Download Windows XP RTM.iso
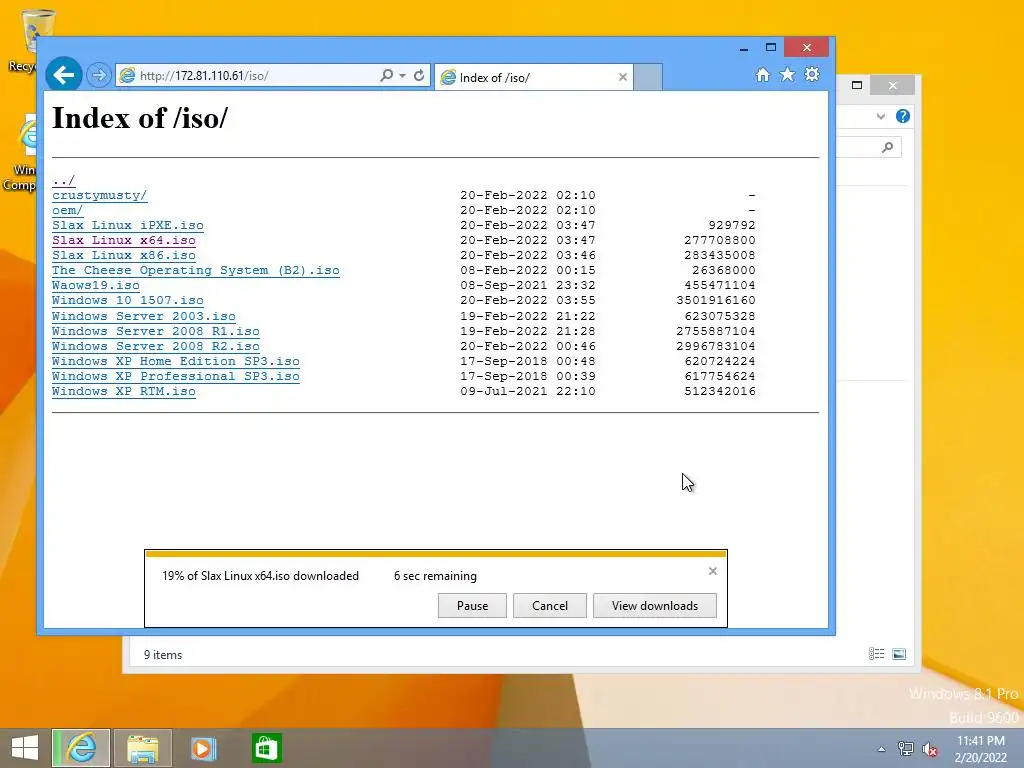Viewport: 1024px width, 768px height. pyautogui.click(x=123, y=391)
